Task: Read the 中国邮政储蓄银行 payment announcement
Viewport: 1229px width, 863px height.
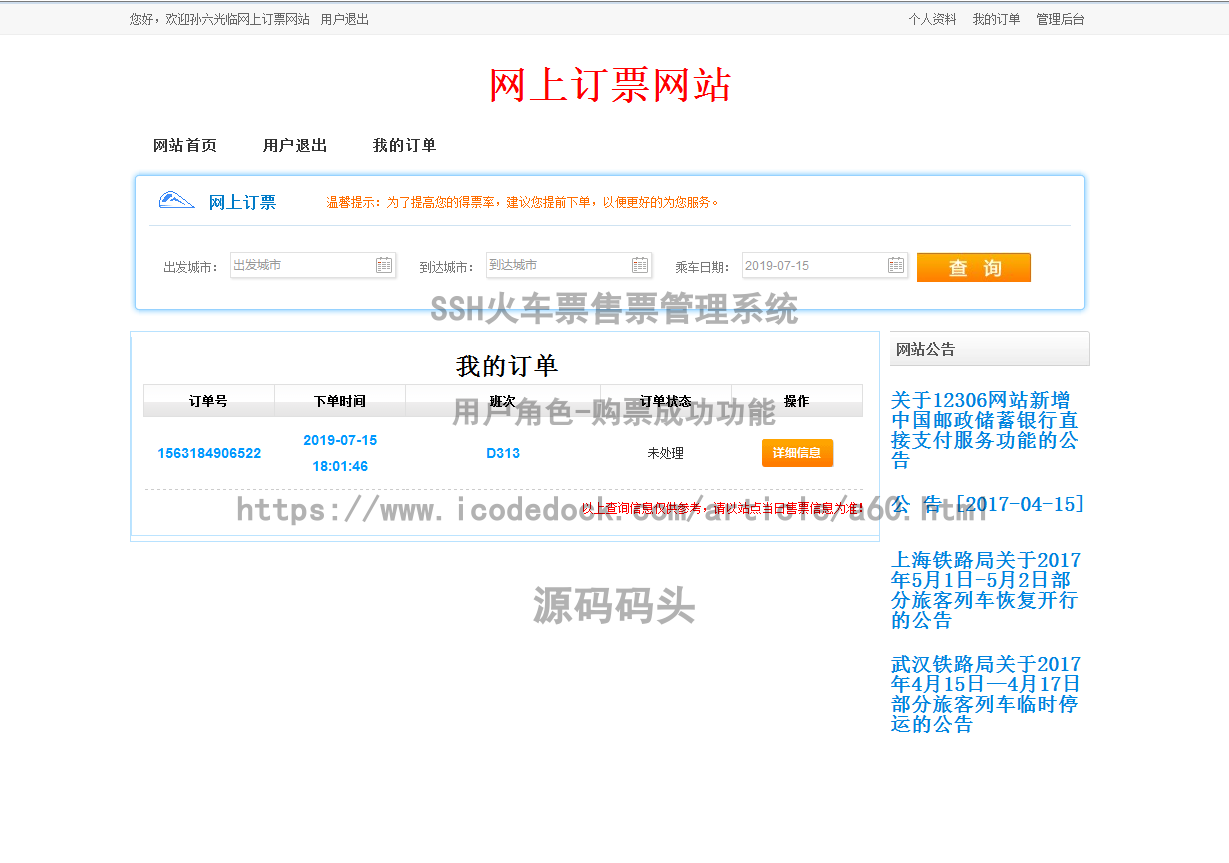Action: [984, 430]
